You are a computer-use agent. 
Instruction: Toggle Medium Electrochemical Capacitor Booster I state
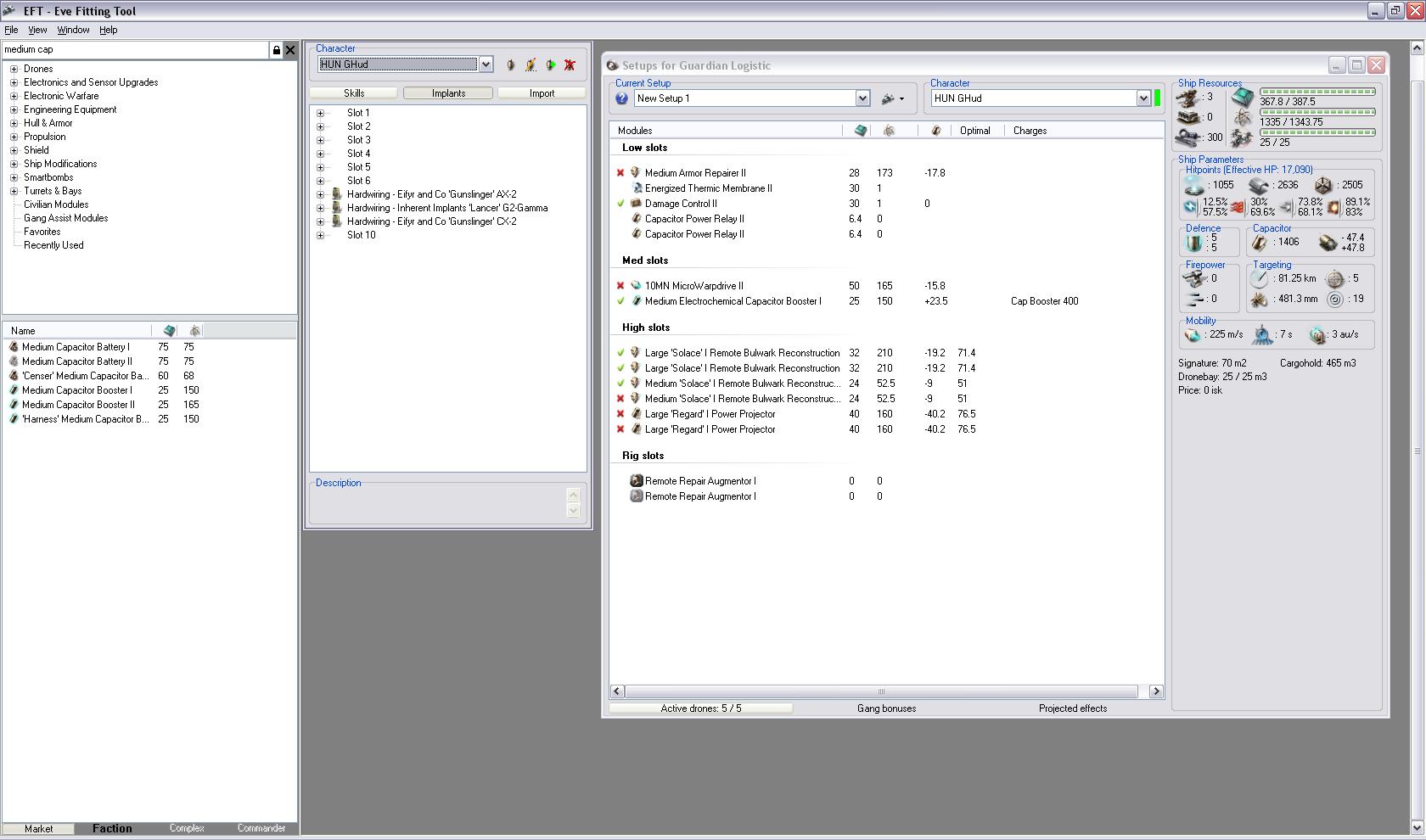click(620, 301)
